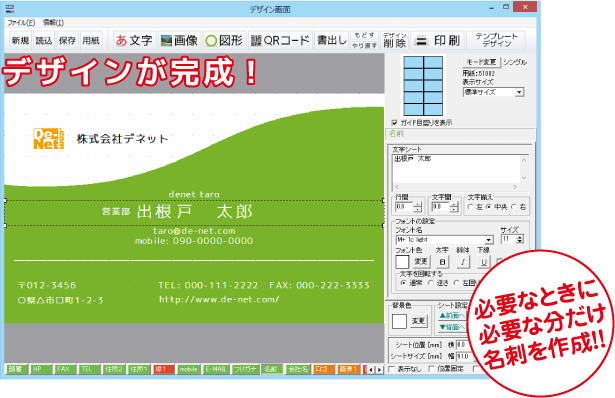This screenshot has height=398, width=615.
Task: Select the 文字 text tool
Action: click(135, 40)
